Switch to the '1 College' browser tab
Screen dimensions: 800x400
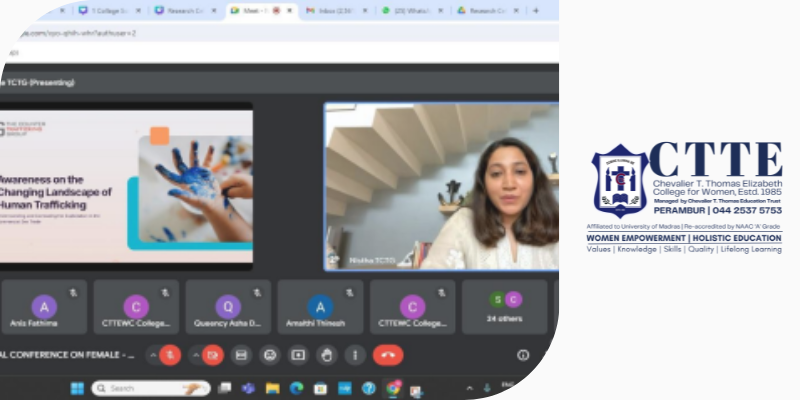click(110, 11)
